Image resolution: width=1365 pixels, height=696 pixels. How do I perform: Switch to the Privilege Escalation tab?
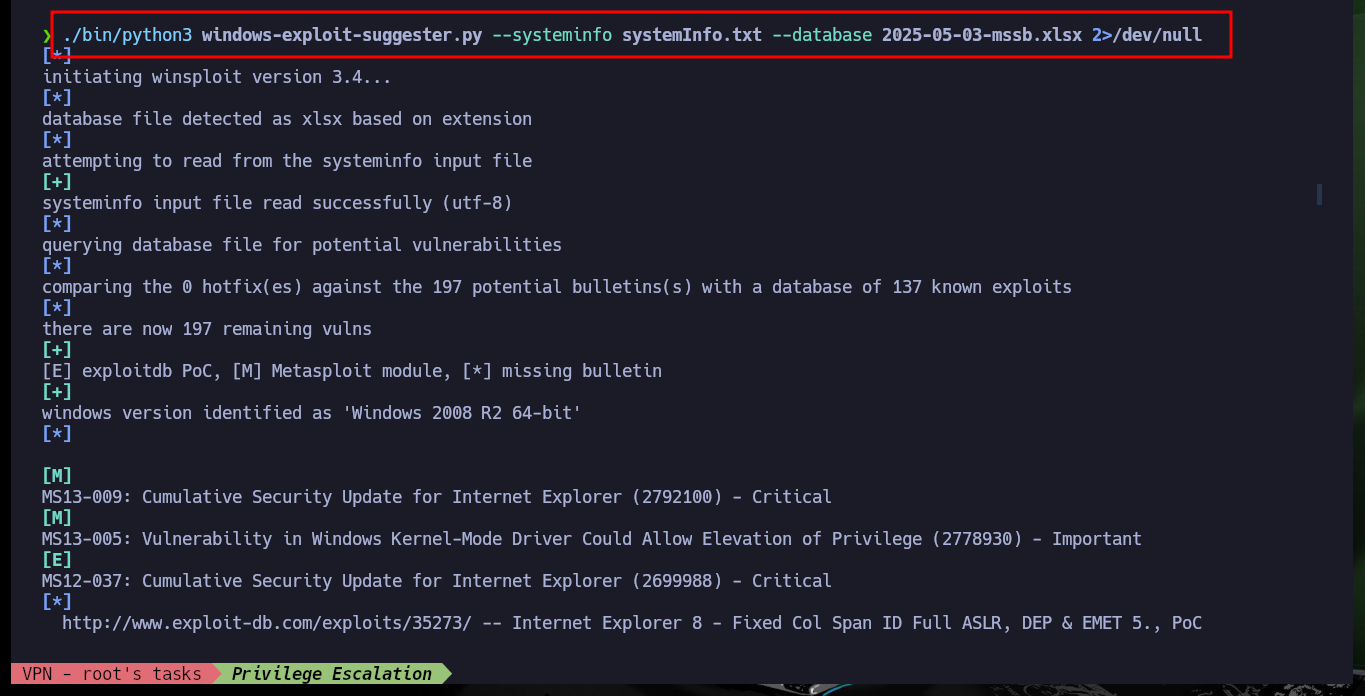[331, 674]
